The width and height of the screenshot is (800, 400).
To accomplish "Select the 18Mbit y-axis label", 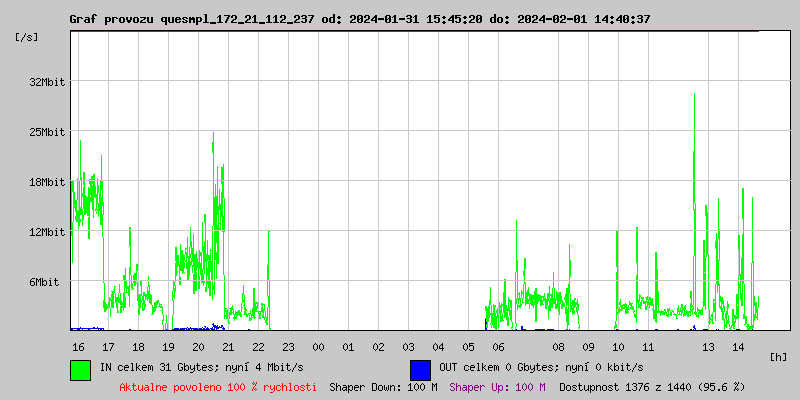I will [x=46, y=182].
